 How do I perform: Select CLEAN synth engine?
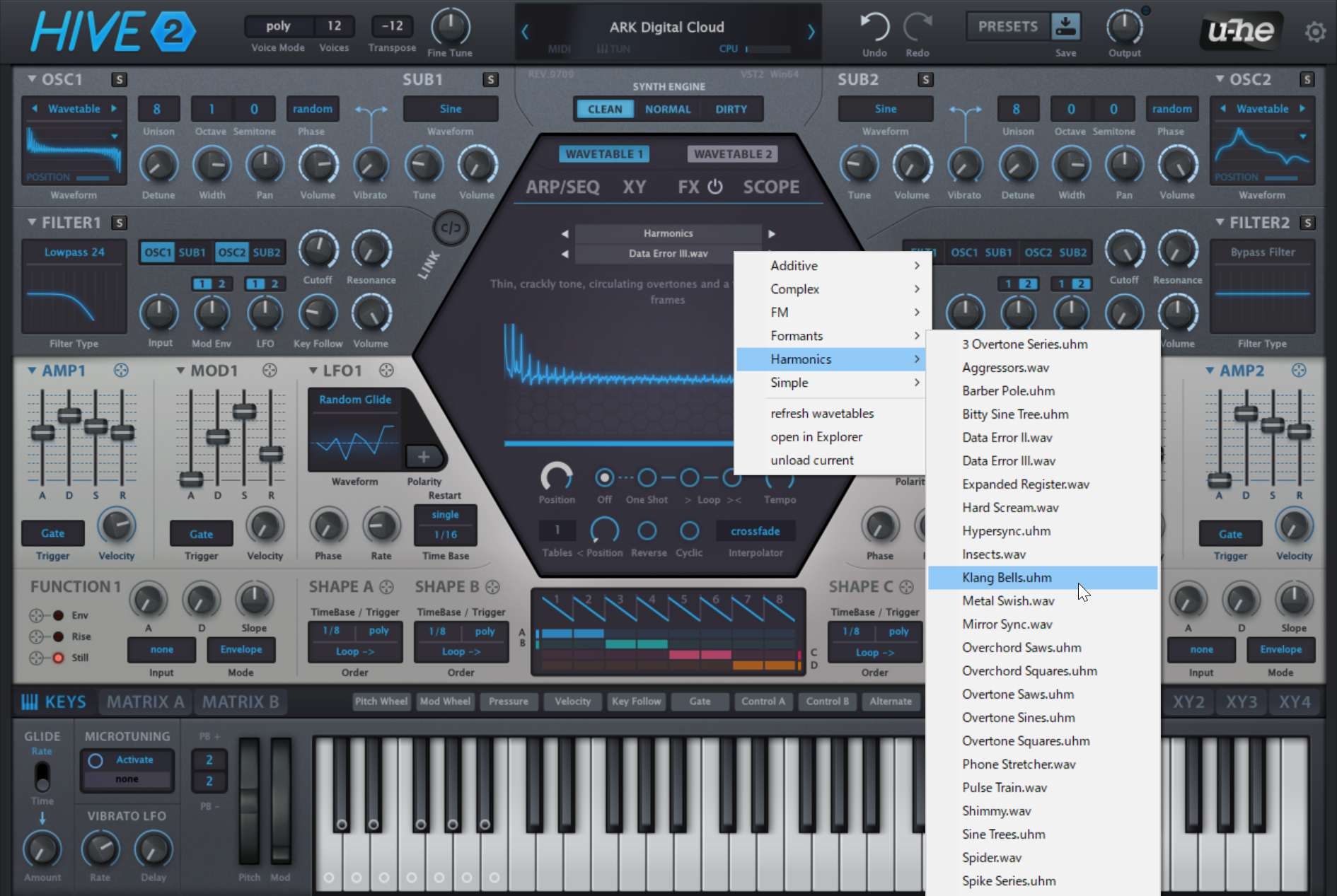tap(605, 109)
